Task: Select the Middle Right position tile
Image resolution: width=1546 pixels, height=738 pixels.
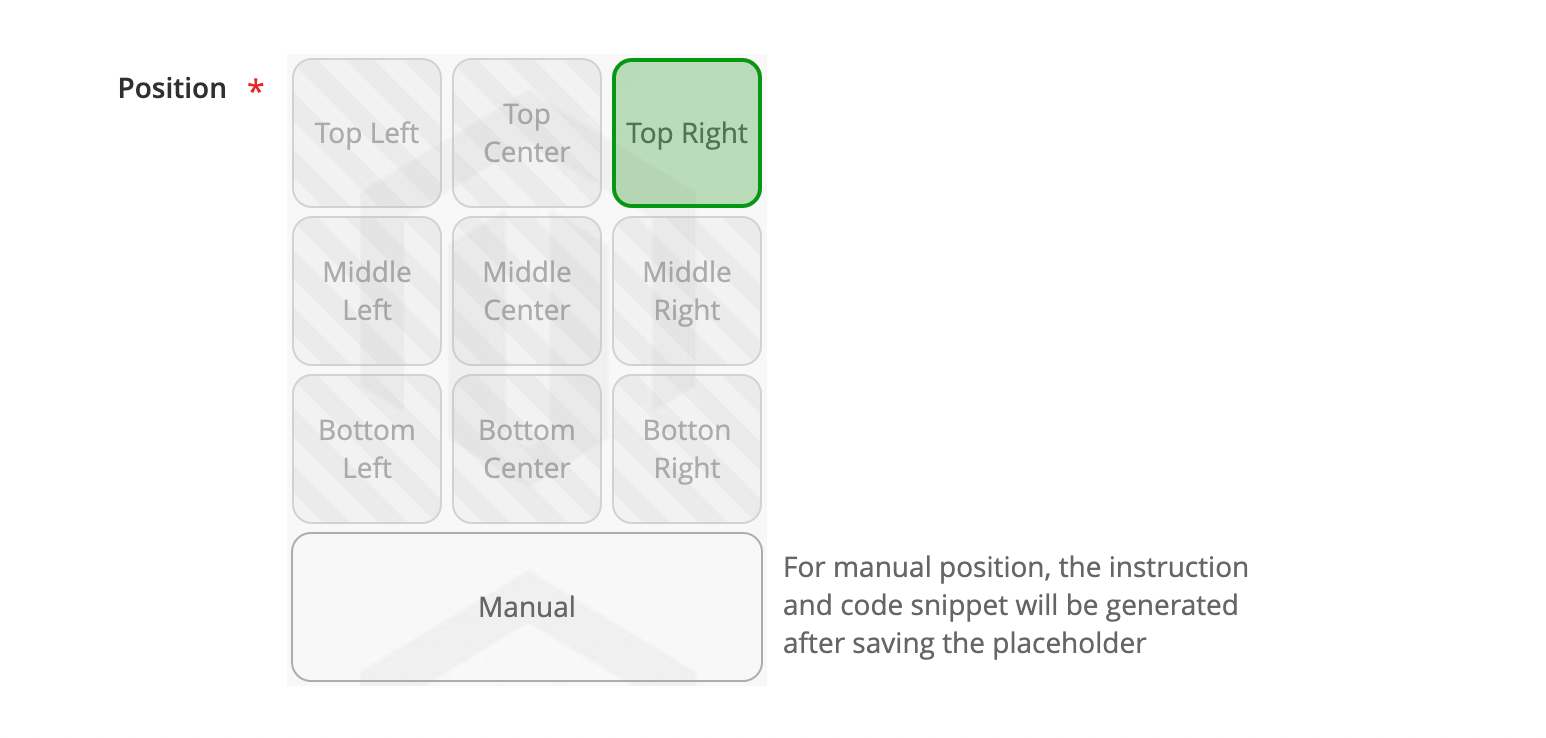Action: 687,291
